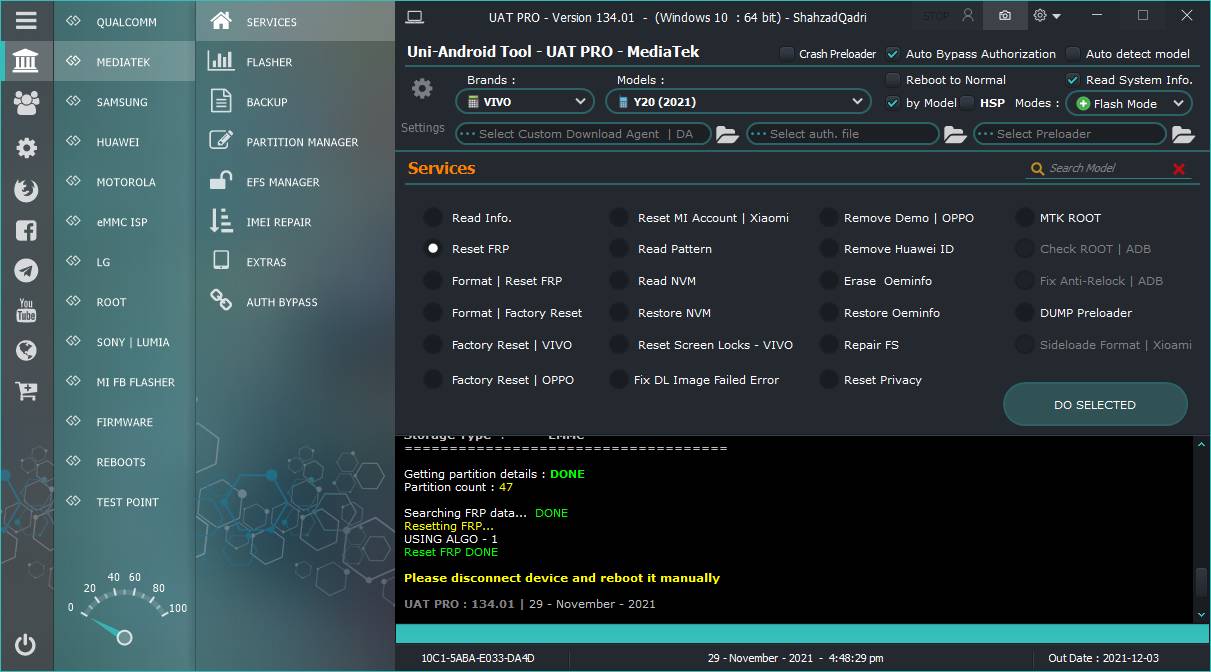Open the sidebar gear settings icon
Image resolution: width=1211 pixels, height=672 pixels.
coord(27,148)
